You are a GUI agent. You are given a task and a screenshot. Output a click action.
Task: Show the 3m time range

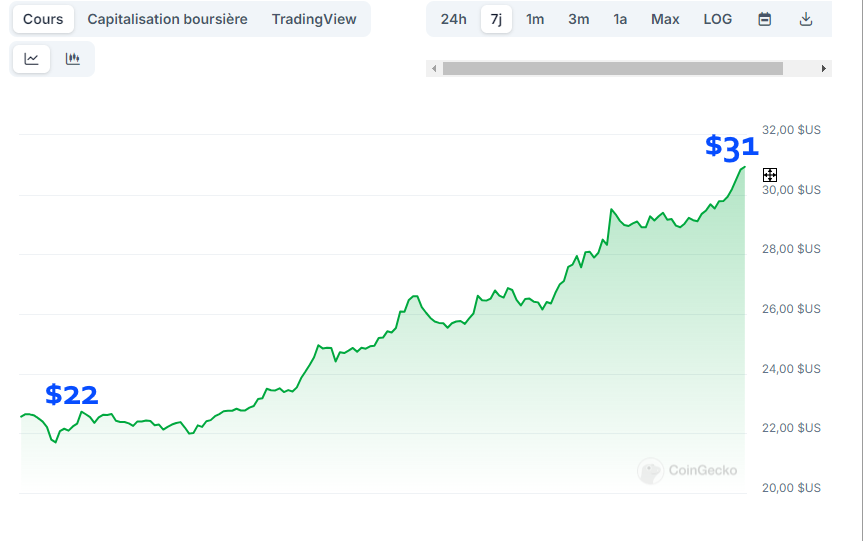578,19
